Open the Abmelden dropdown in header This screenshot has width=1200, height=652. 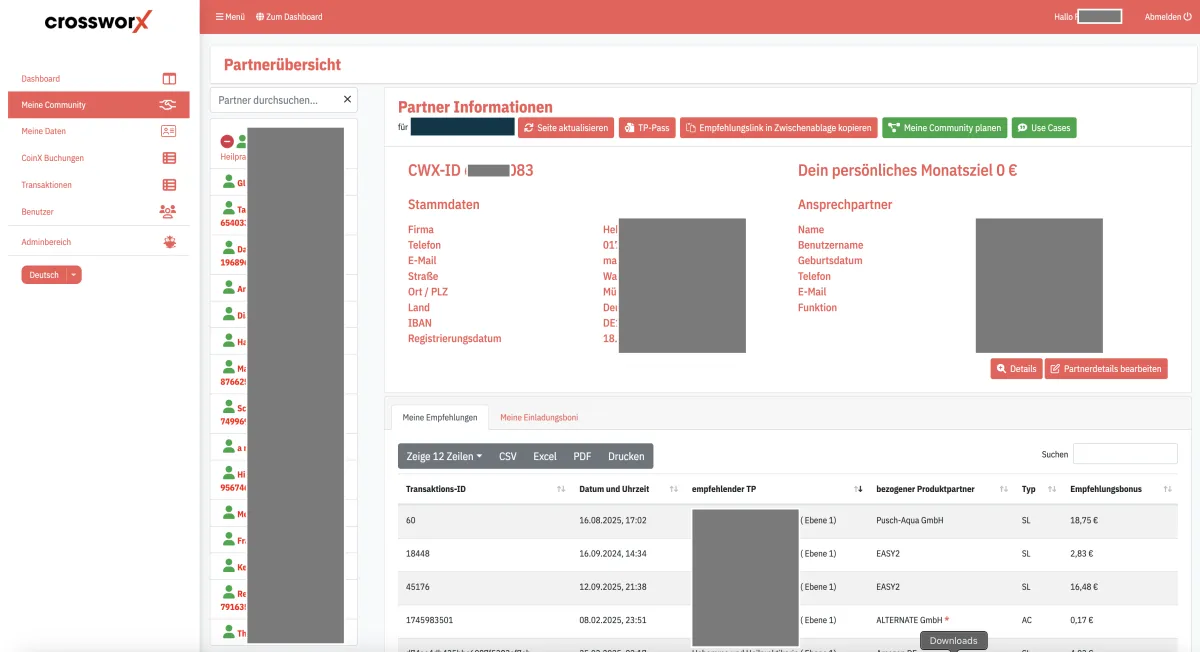pyautogui.click(x=1167, y=17)
